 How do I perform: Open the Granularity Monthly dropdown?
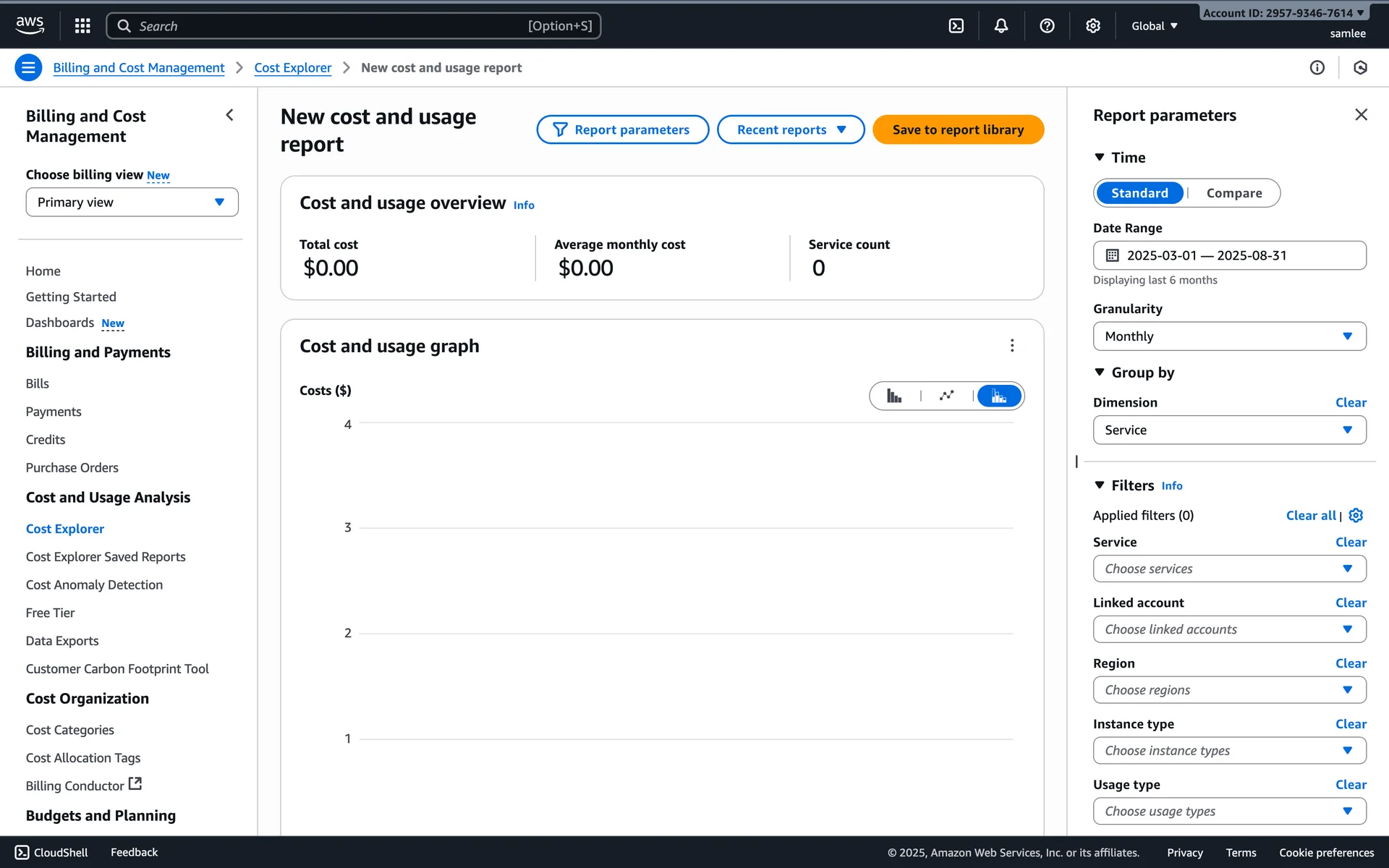click(x=1229, y=336)
